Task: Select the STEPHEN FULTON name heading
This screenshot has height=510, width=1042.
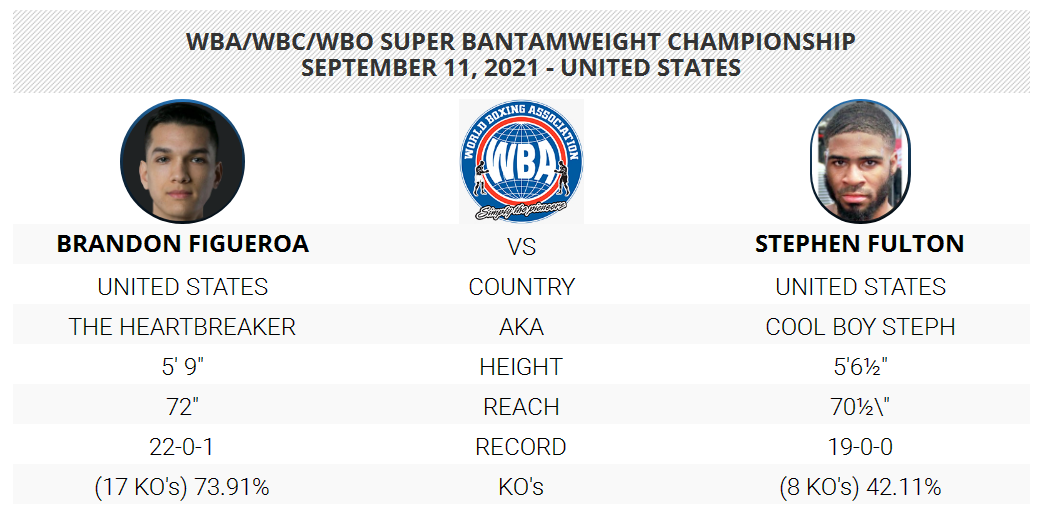Action: [x=860, y=243]
